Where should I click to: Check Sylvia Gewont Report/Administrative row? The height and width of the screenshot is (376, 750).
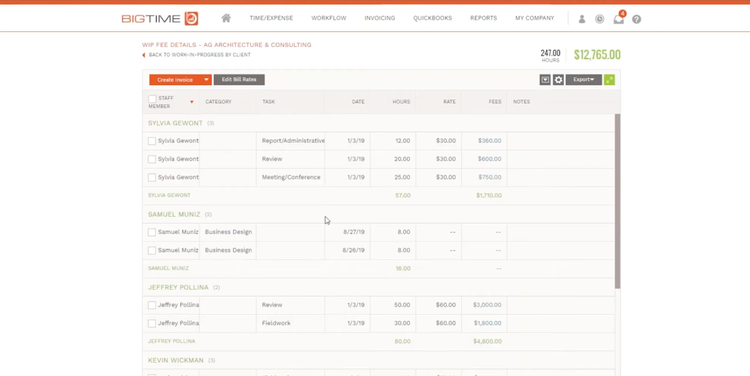pos(152,141)
